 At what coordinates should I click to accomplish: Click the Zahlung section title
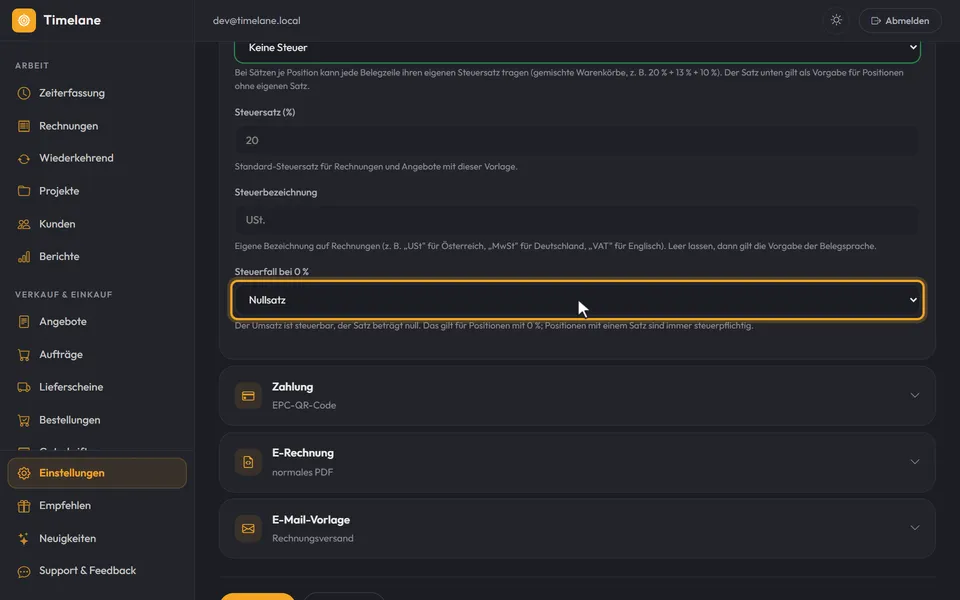(293, 387)
